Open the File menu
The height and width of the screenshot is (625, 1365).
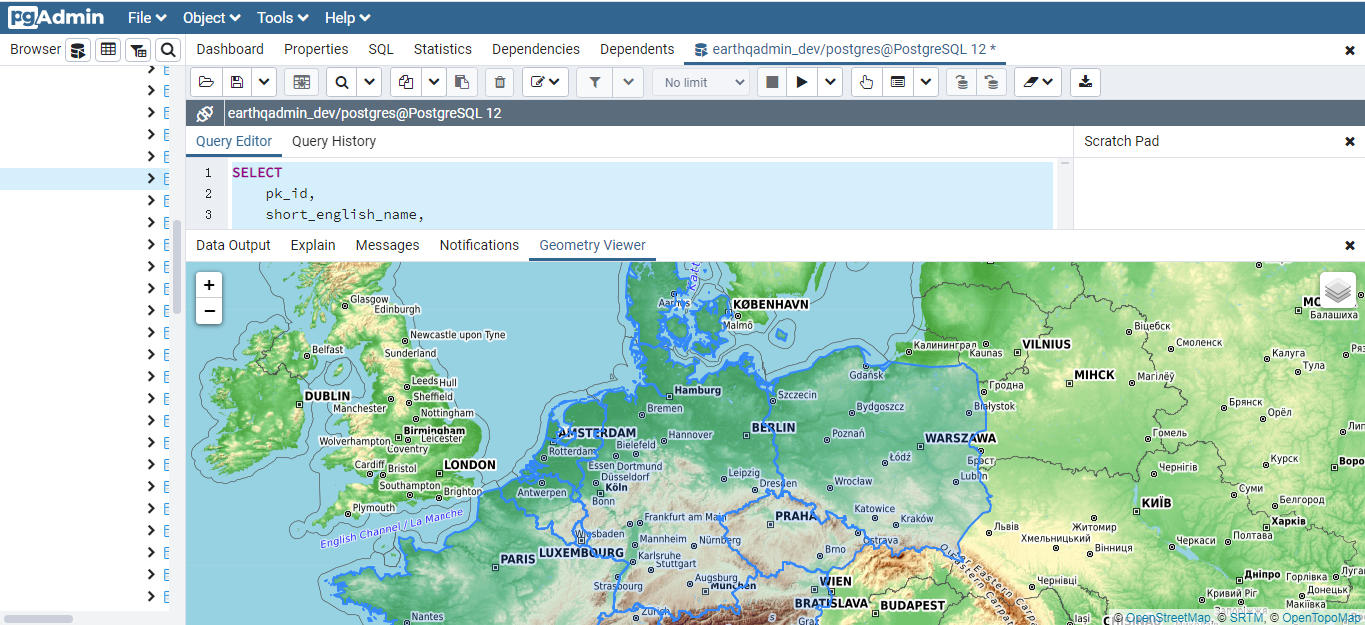(146, 18)
